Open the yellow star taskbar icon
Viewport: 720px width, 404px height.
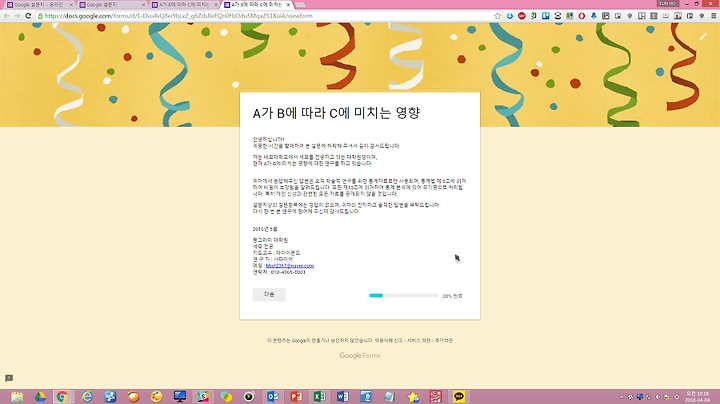pos(412,396)
